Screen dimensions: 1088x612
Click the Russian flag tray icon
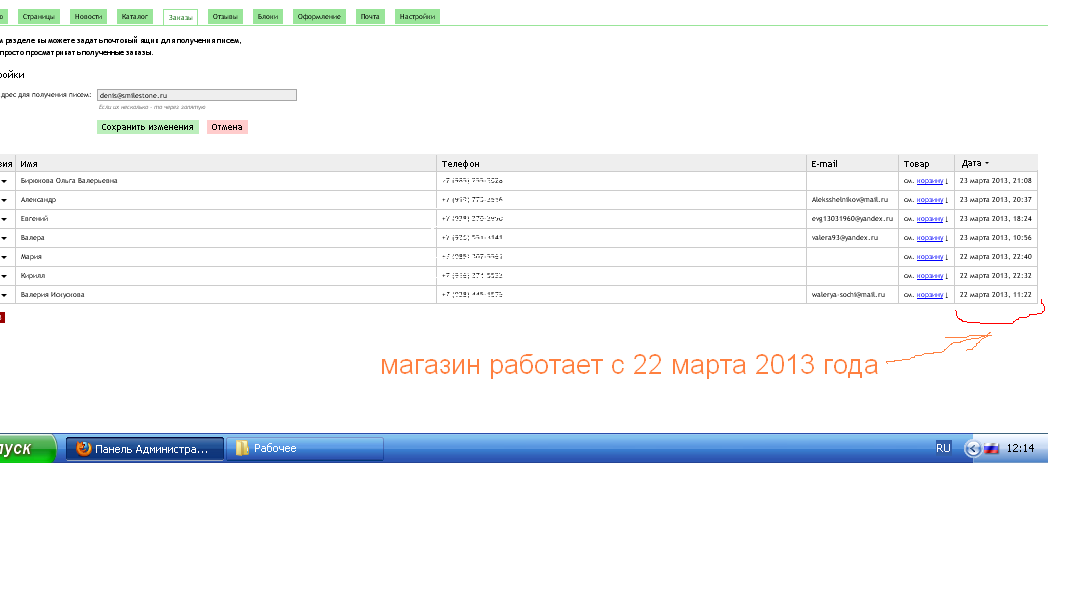coord(992,448)
